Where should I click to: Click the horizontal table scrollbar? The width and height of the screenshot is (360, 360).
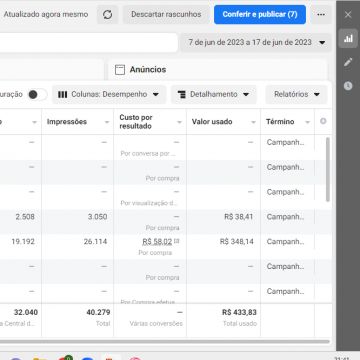click(165, 341)
